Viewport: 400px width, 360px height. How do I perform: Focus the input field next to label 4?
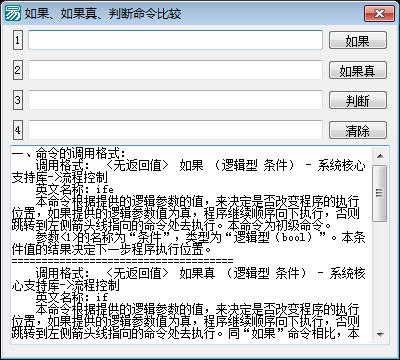[x=175, y=130]
